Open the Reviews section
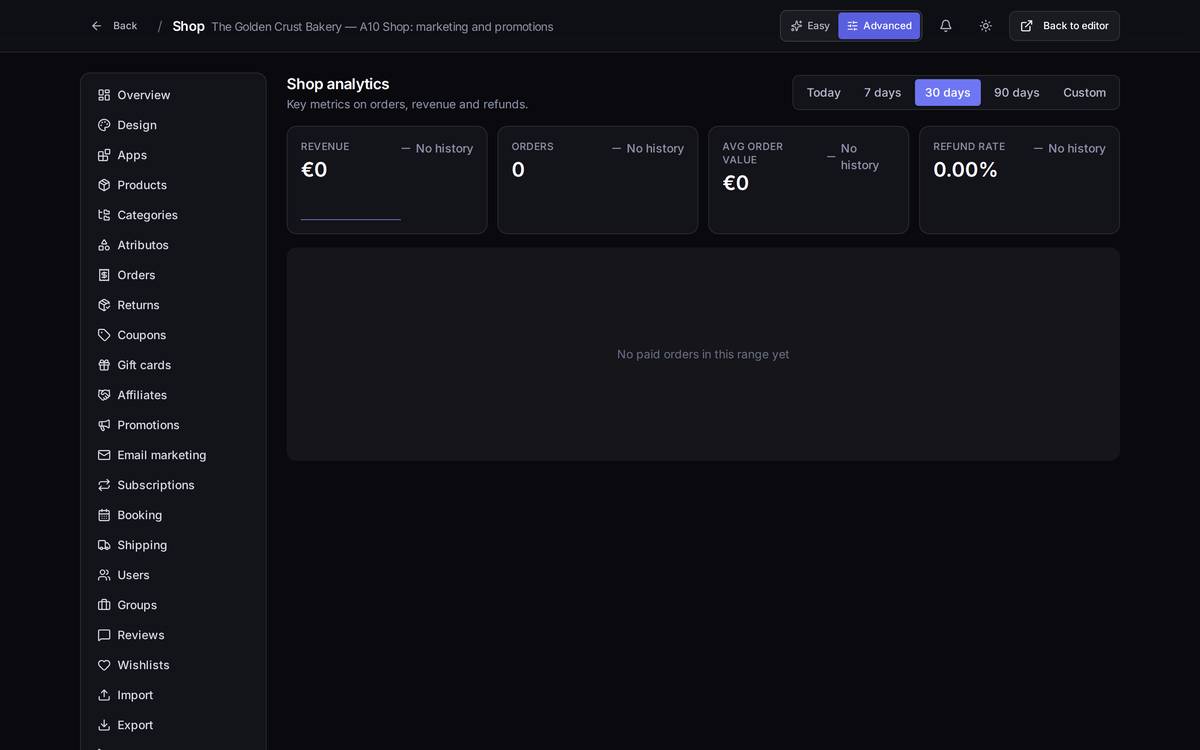This screenshot has height=750, width=1200. click(173, 635)
